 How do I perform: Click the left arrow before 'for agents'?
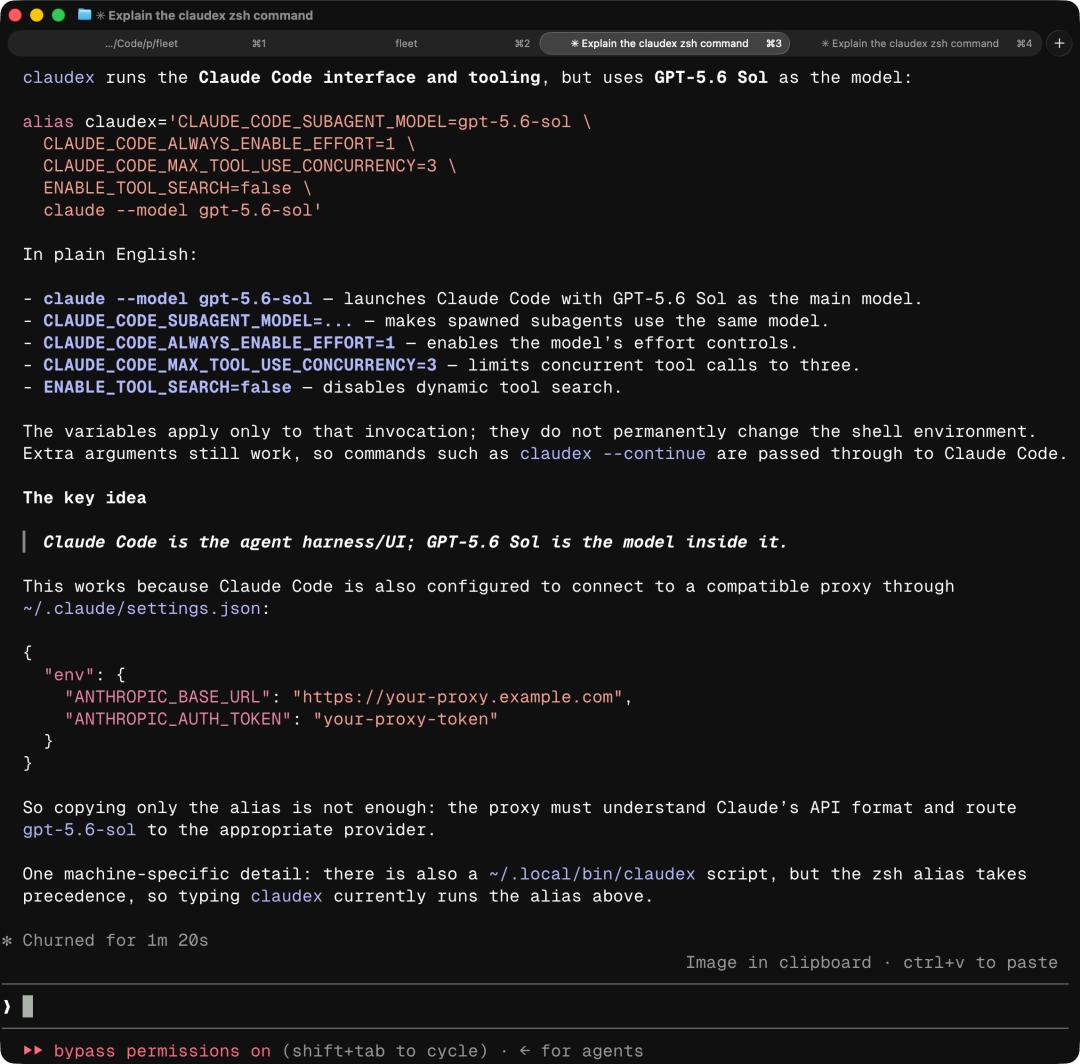point(524,1050)
